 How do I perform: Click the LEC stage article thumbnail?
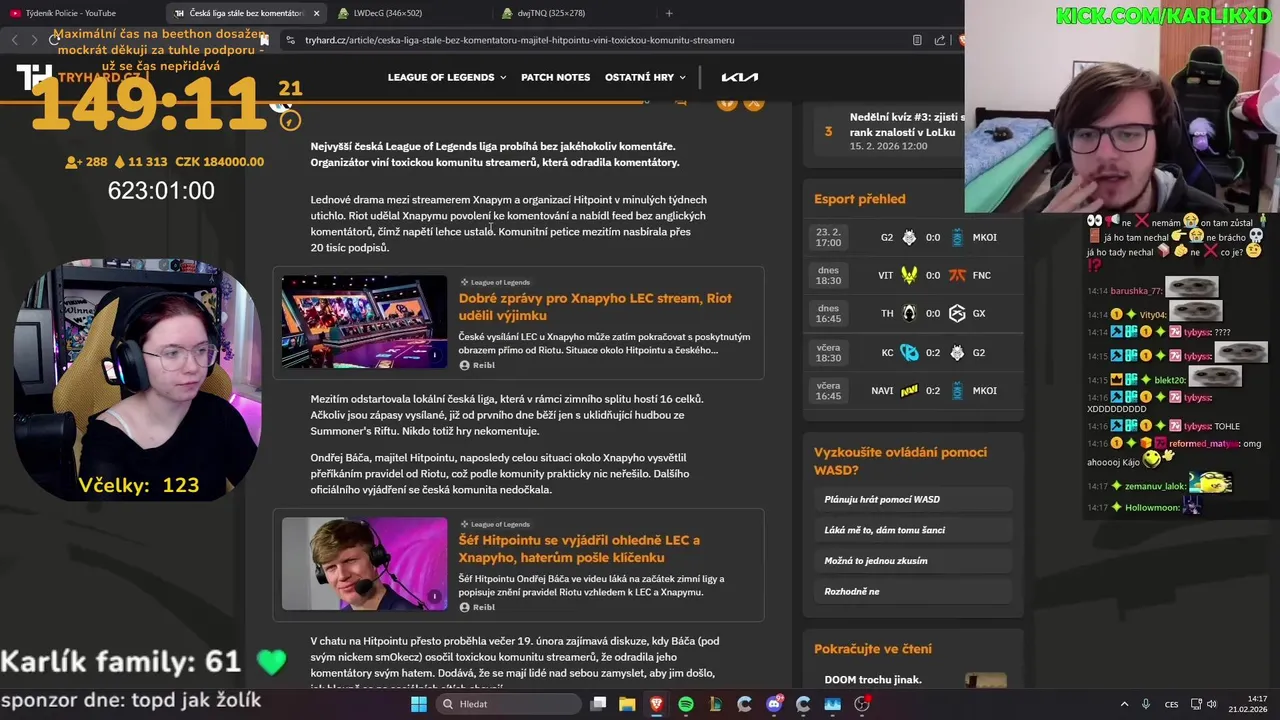pos(364,321)
